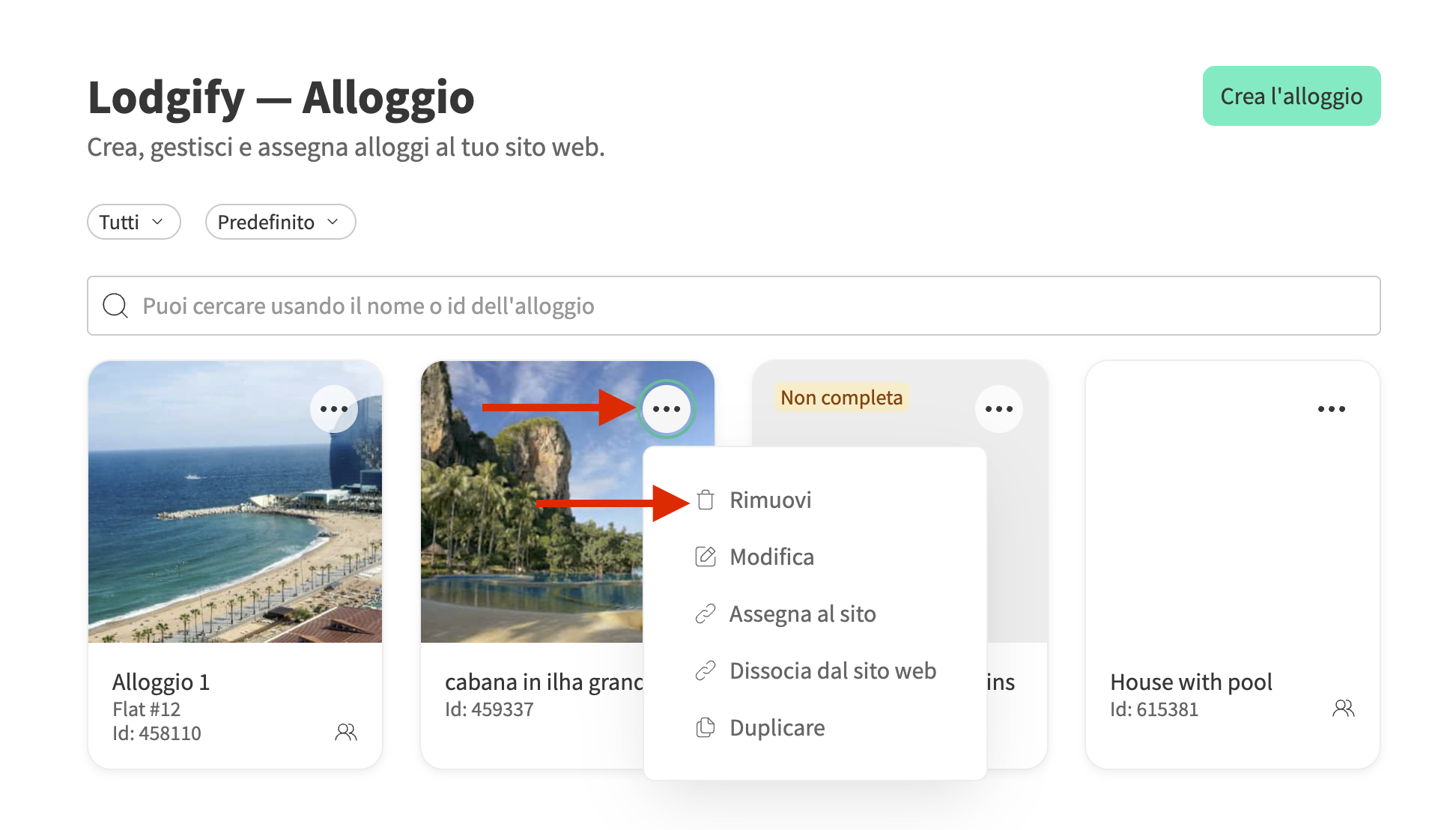Click the House with pool title

click(x=1191, y=682)
